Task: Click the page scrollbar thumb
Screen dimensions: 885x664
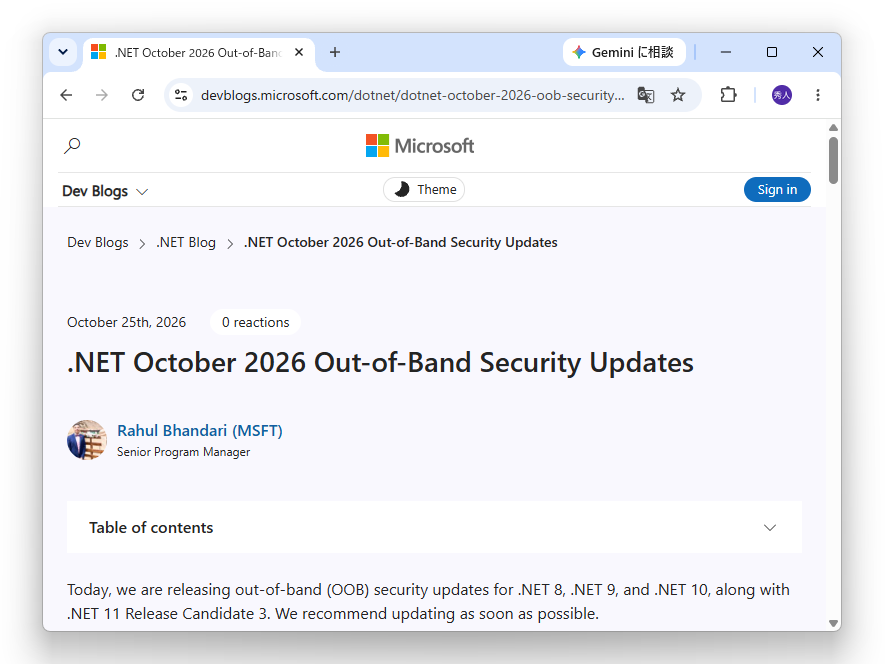Action: pos(833,160)
